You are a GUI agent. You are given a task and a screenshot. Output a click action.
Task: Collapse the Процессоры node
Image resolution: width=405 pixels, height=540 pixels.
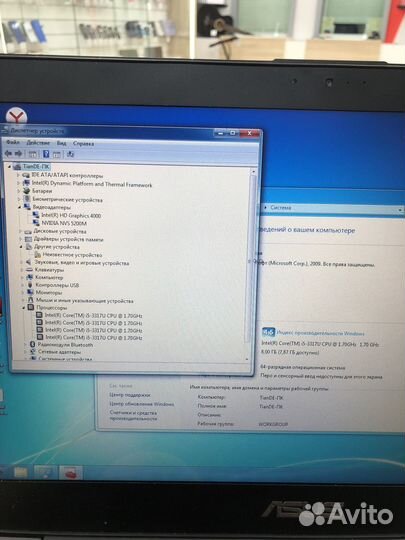click(23, 308)
